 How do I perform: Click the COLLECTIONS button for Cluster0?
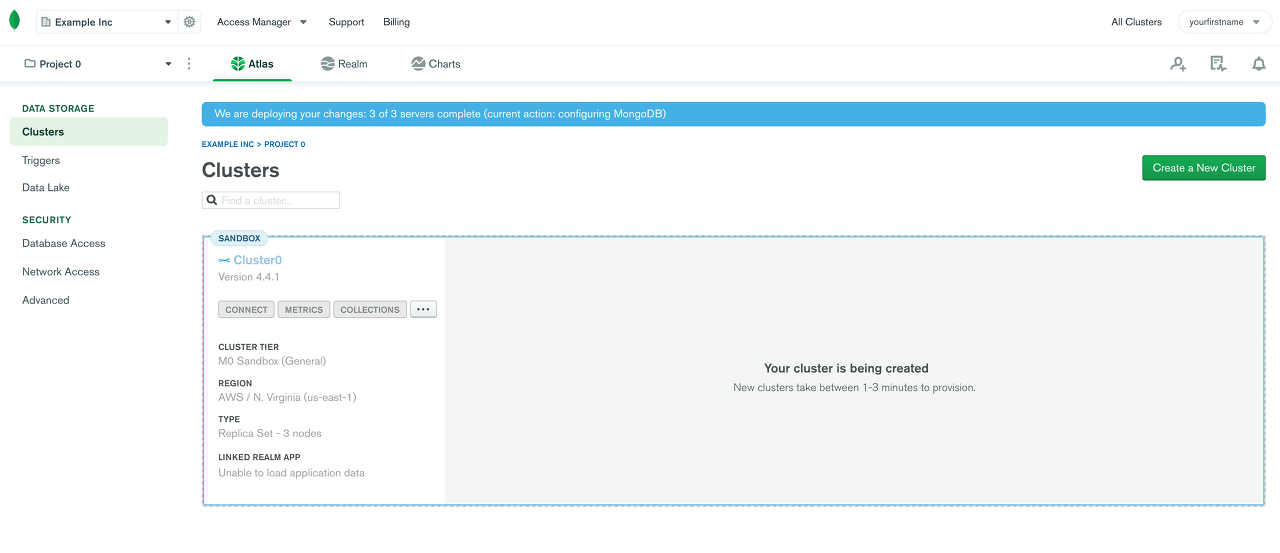pyautogui.click(x=370, y=309)
